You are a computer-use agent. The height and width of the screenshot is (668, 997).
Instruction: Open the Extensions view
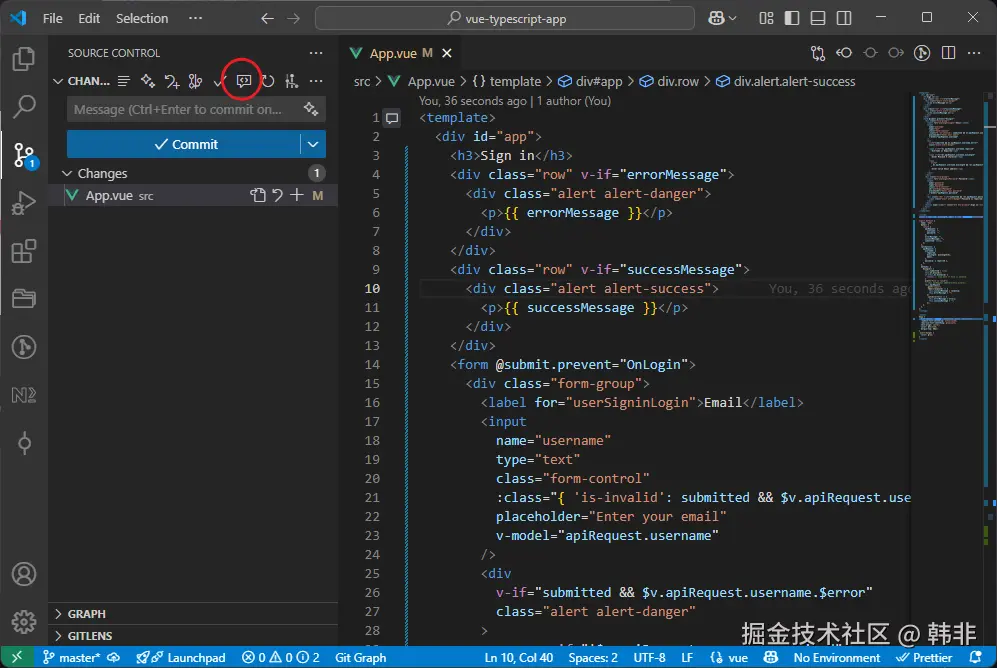coord(24,252)
